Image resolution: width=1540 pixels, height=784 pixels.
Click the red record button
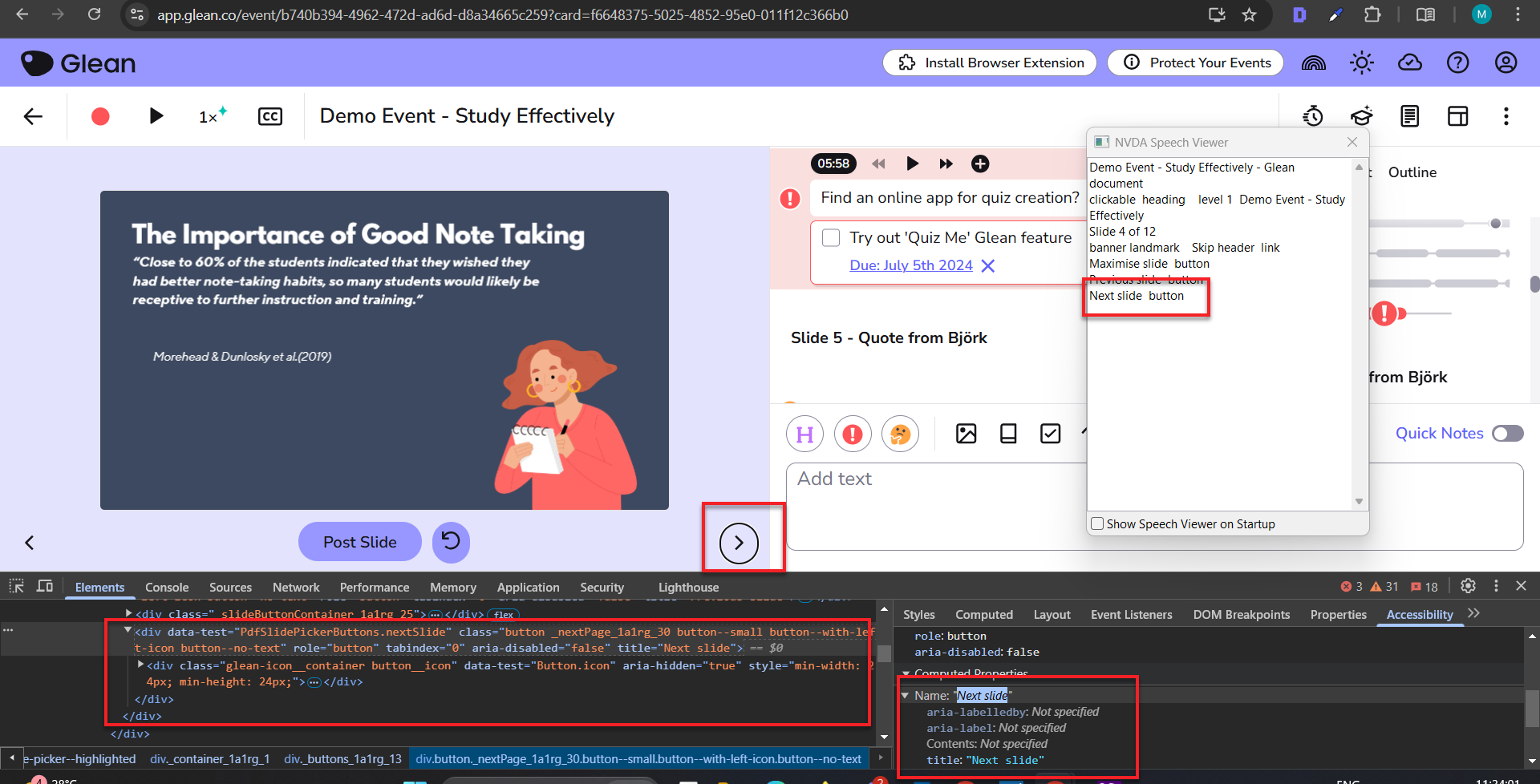point(100,117)
